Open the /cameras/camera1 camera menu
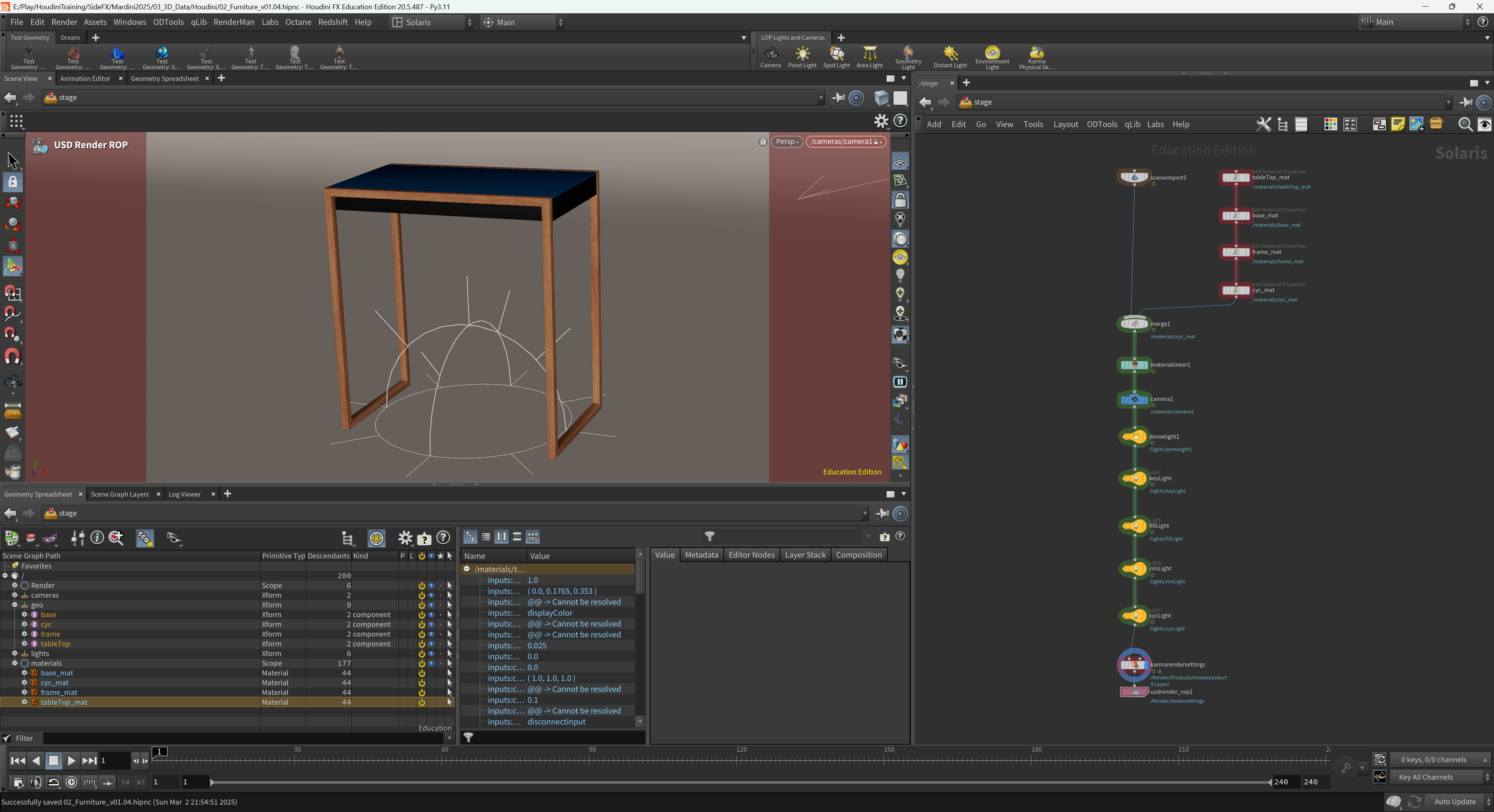Viewport: 1494px width, 812px height. (x=845, y=142)
